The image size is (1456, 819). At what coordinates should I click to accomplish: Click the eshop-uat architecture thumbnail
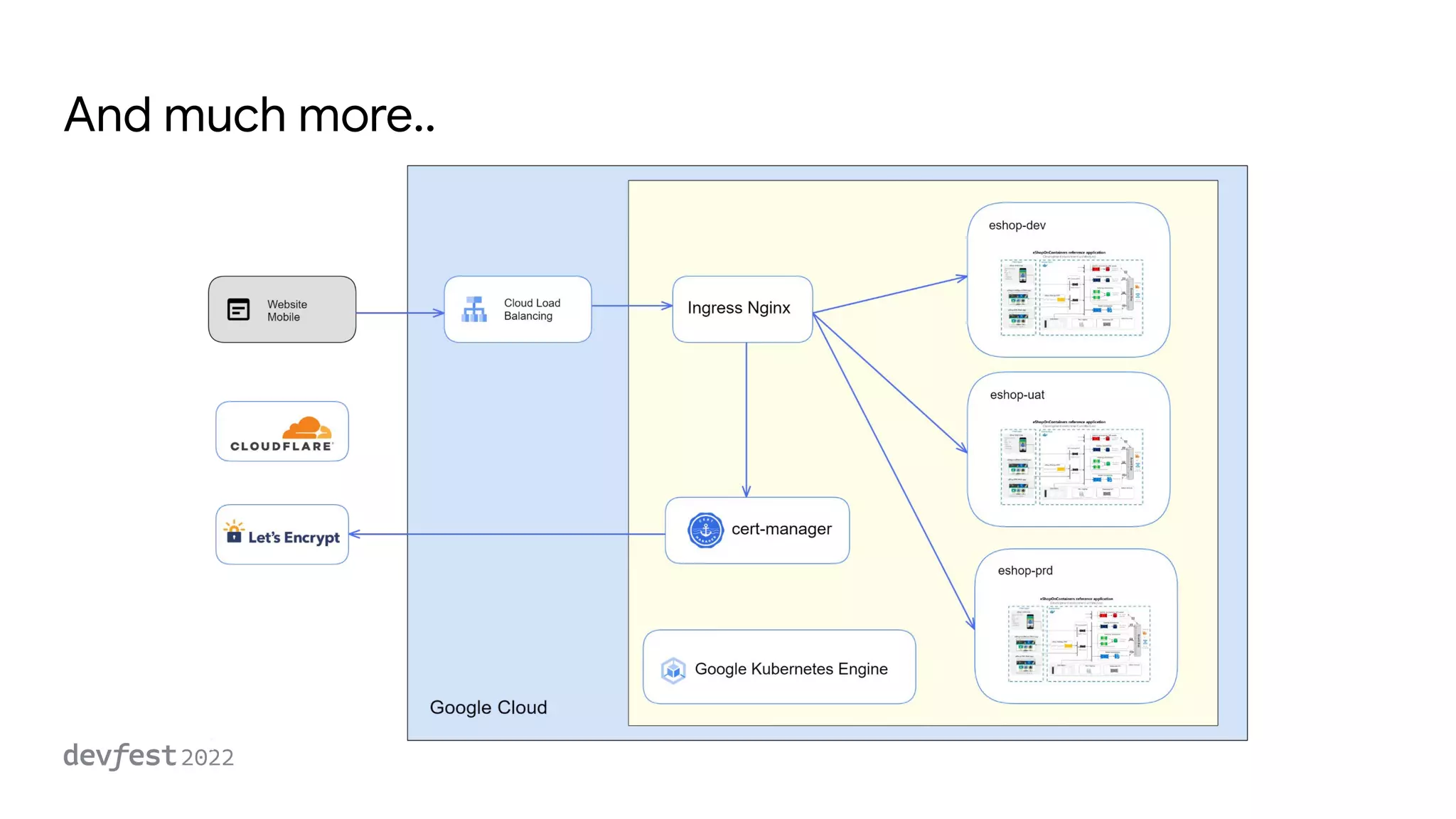tap(1071, 464)
